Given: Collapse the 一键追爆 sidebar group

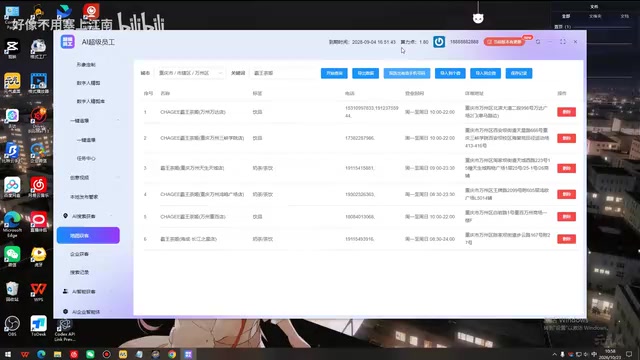Looking at the screenshot, I should point(118,121).
